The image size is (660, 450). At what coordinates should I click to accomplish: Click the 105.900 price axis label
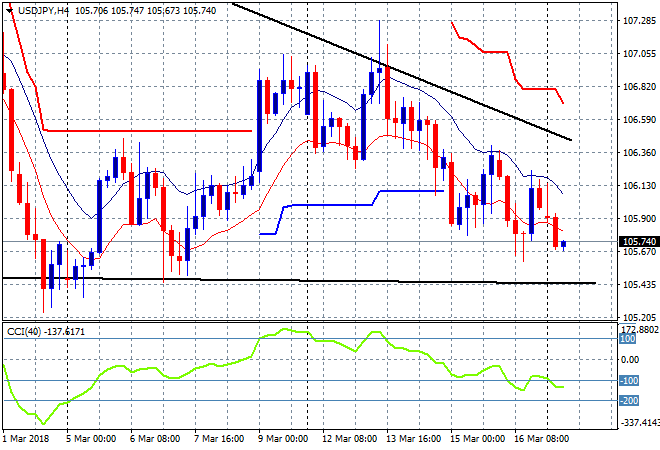[639, 218]
